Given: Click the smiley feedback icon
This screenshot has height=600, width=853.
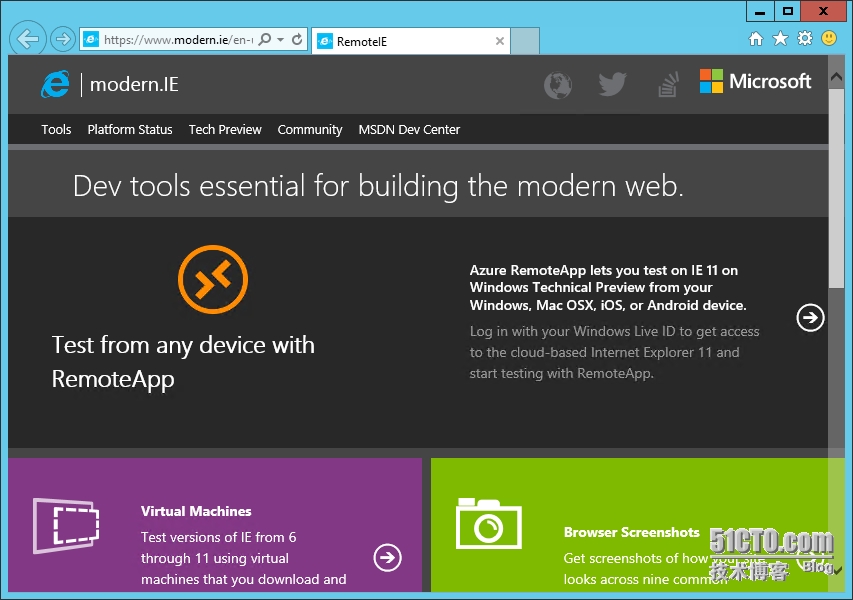Looking at the screenshot, I should [829, 38].
